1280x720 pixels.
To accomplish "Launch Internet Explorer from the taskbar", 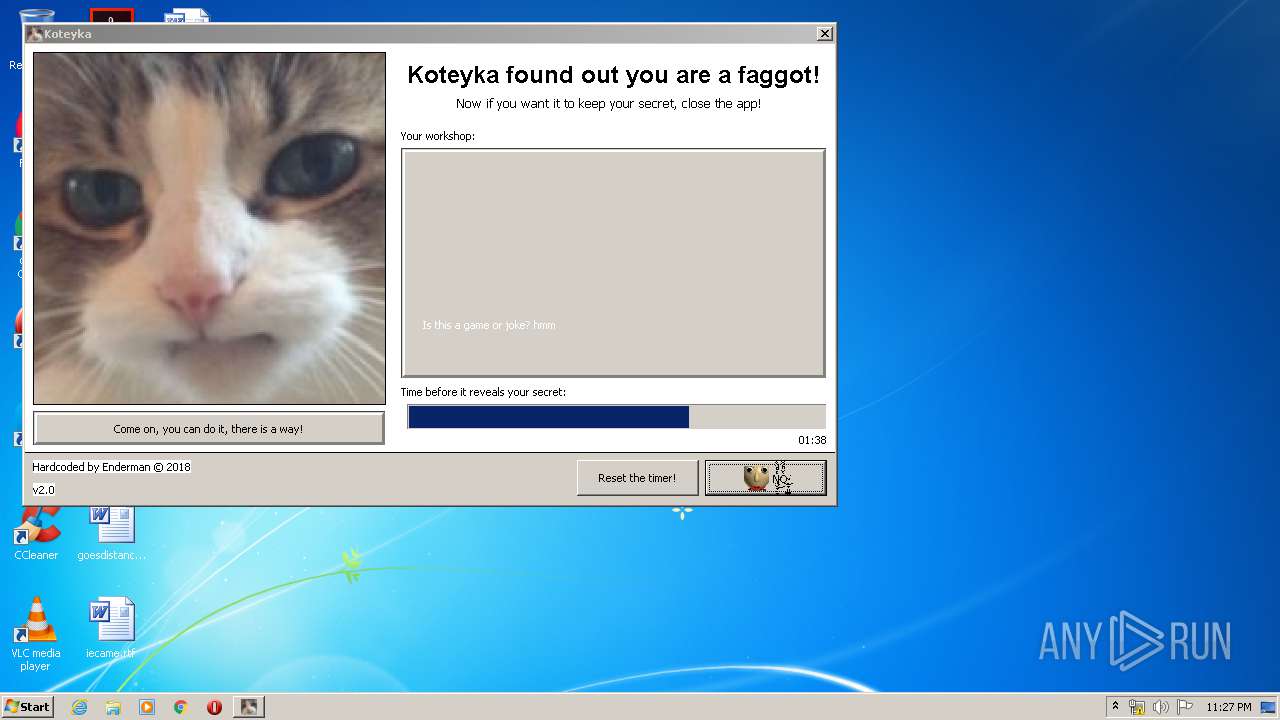I will [x=79, y=707].
